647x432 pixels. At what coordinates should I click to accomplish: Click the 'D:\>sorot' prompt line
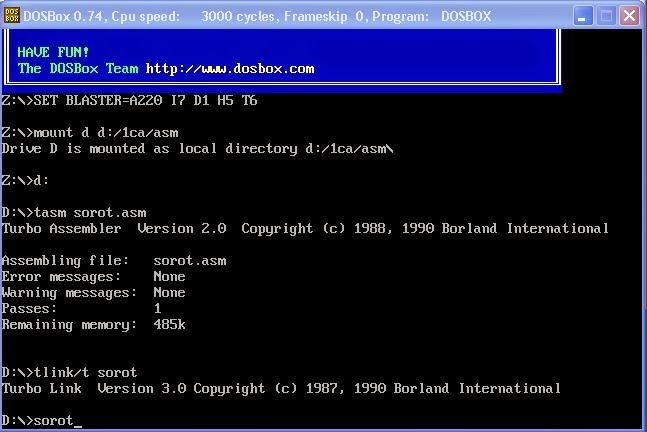tap(42, 420)
